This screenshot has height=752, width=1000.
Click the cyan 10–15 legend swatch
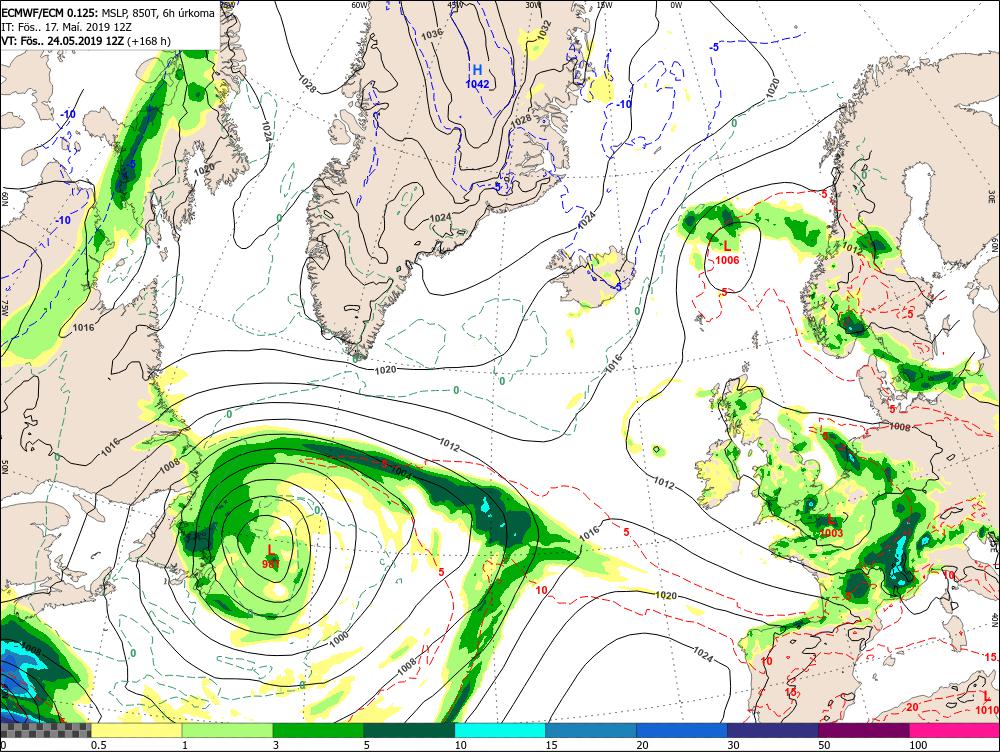[x=499, y=730]
